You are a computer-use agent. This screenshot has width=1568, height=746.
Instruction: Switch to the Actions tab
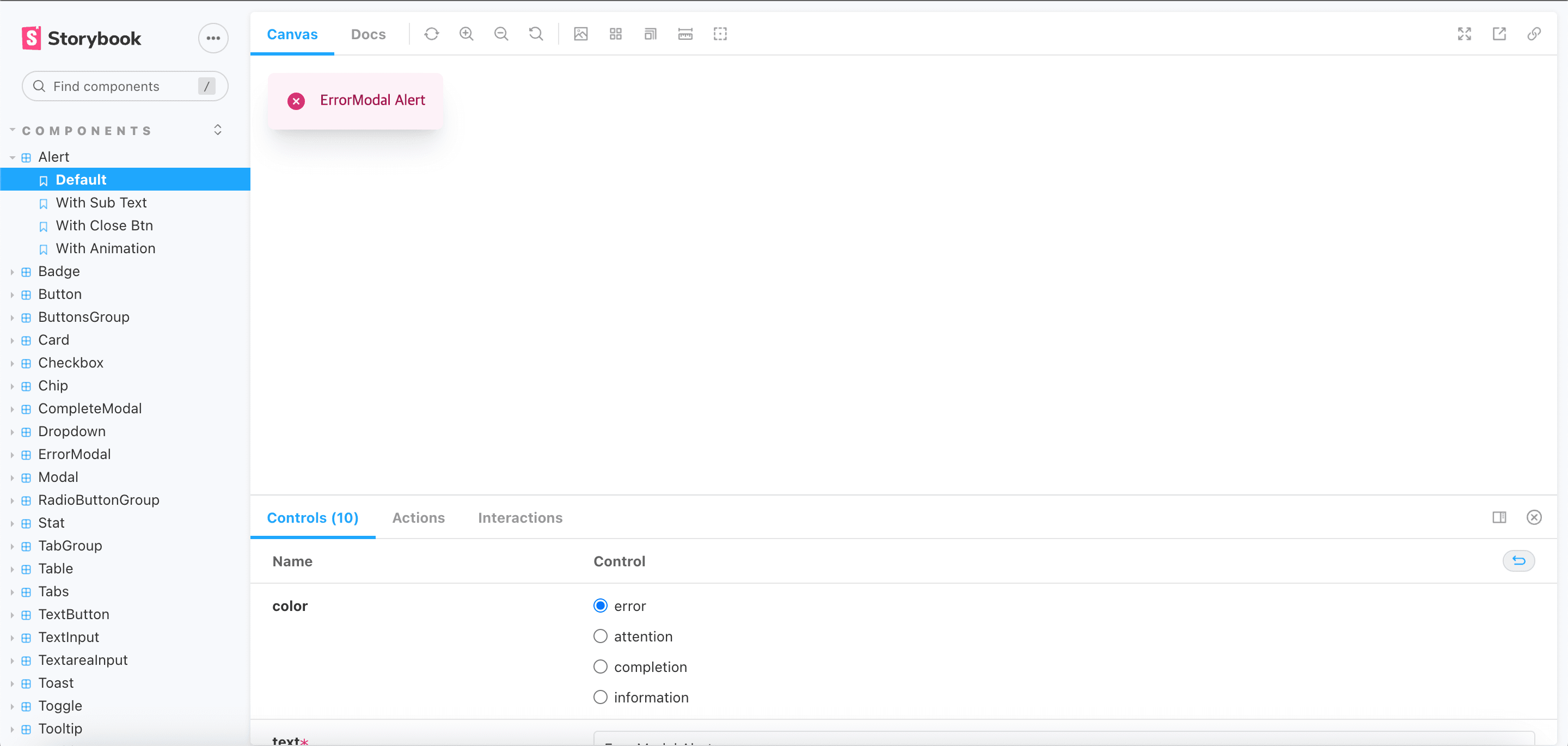(418, 518)
